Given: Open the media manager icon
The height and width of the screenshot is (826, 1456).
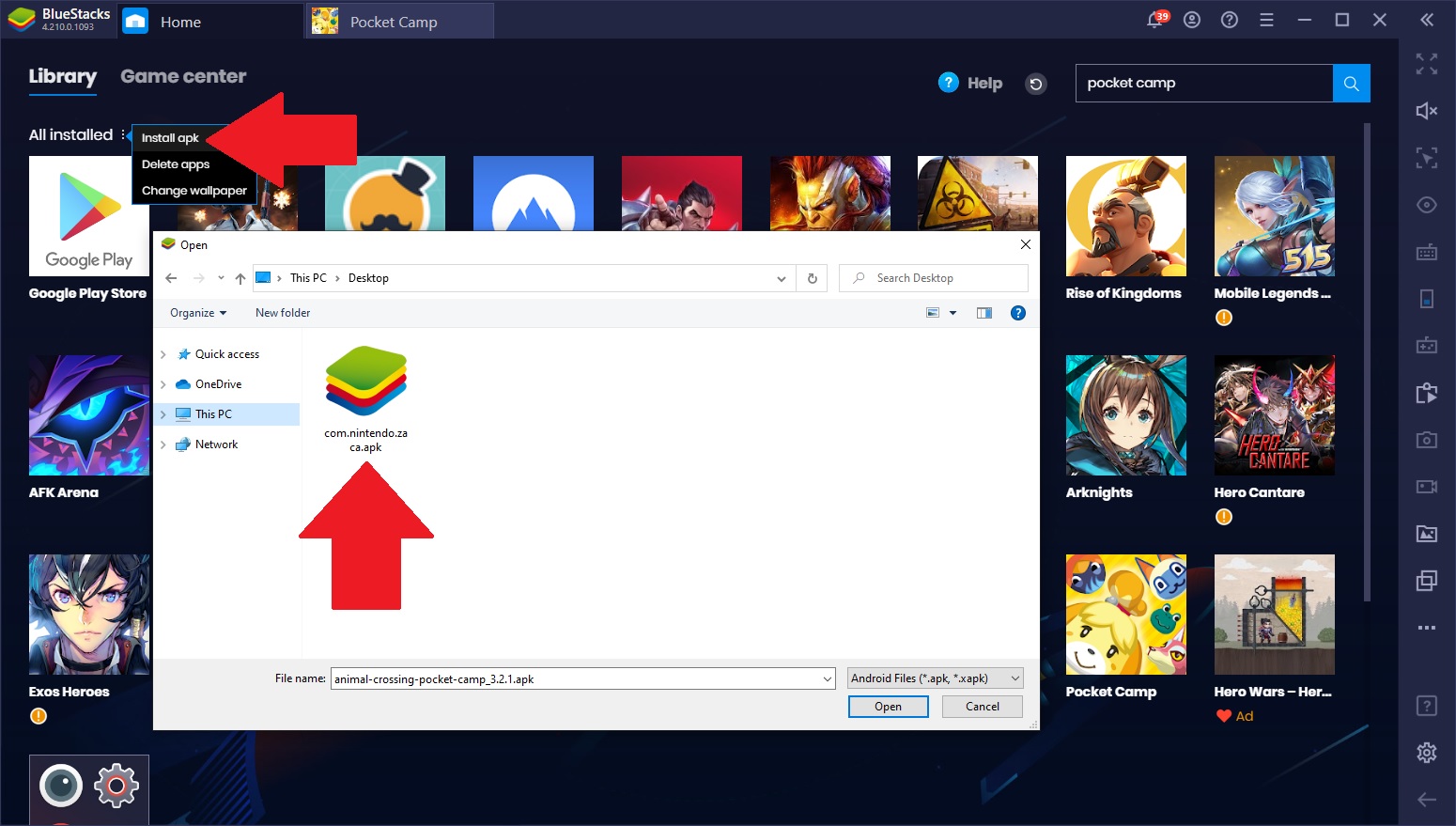Looking at the screenshot, I should 1427,534.
